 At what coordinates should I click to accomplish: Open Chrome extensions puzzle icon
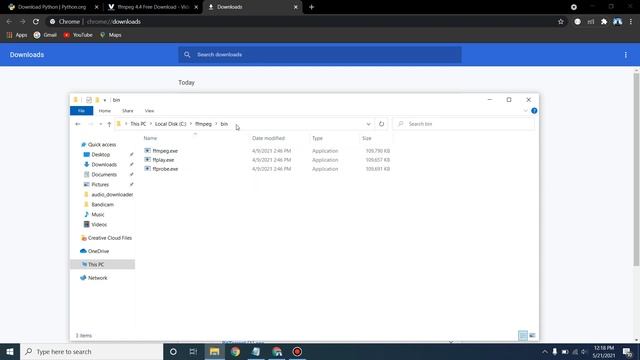click(604, 22)
